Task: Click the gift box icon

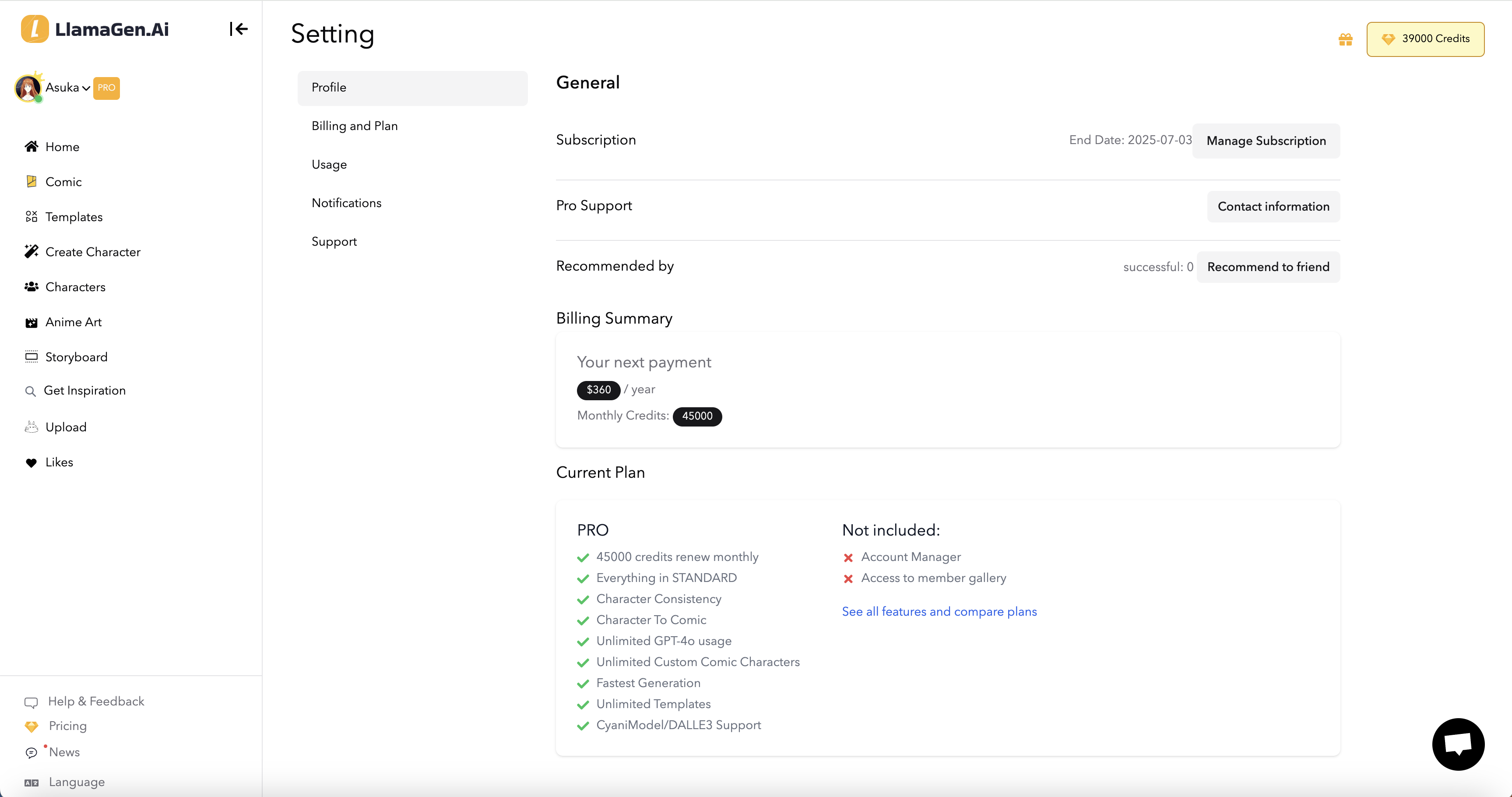Action: pos(1345,39)
